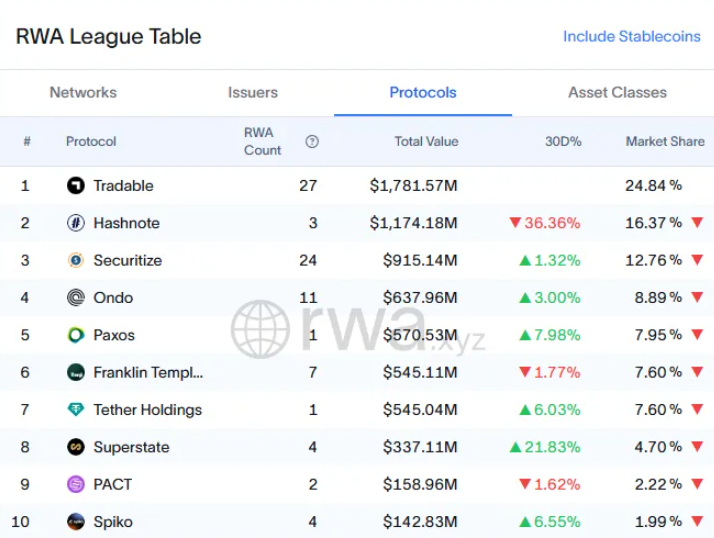Image resolution: width=714 pixels, height=538 pixels.
Task: Open the Hashnote protocol name link
Action: tap(127, 223)
